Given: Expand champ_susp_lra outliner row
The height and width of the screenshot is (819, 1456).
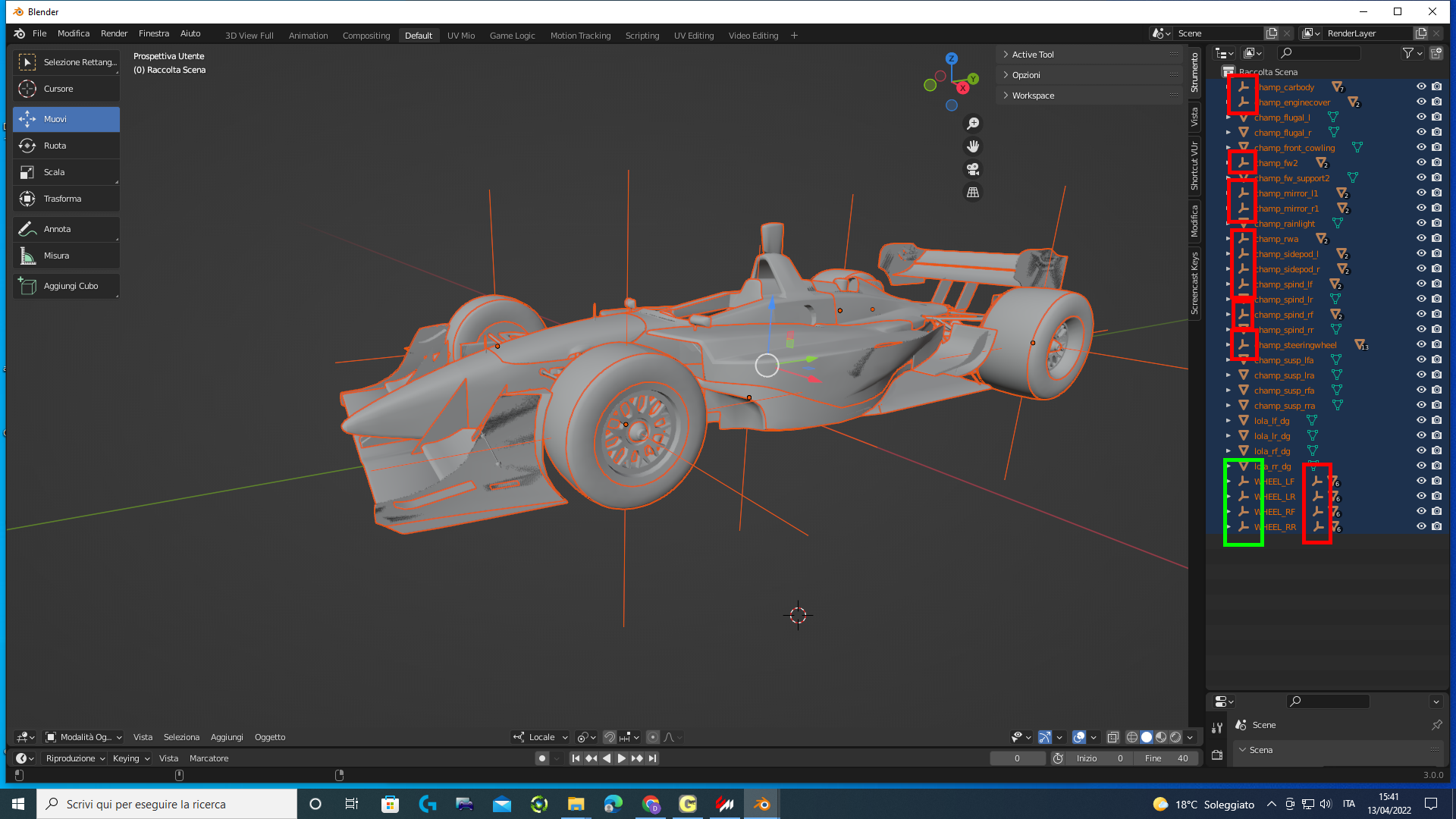Looking at the screenshot, I should coord(1228,375).
